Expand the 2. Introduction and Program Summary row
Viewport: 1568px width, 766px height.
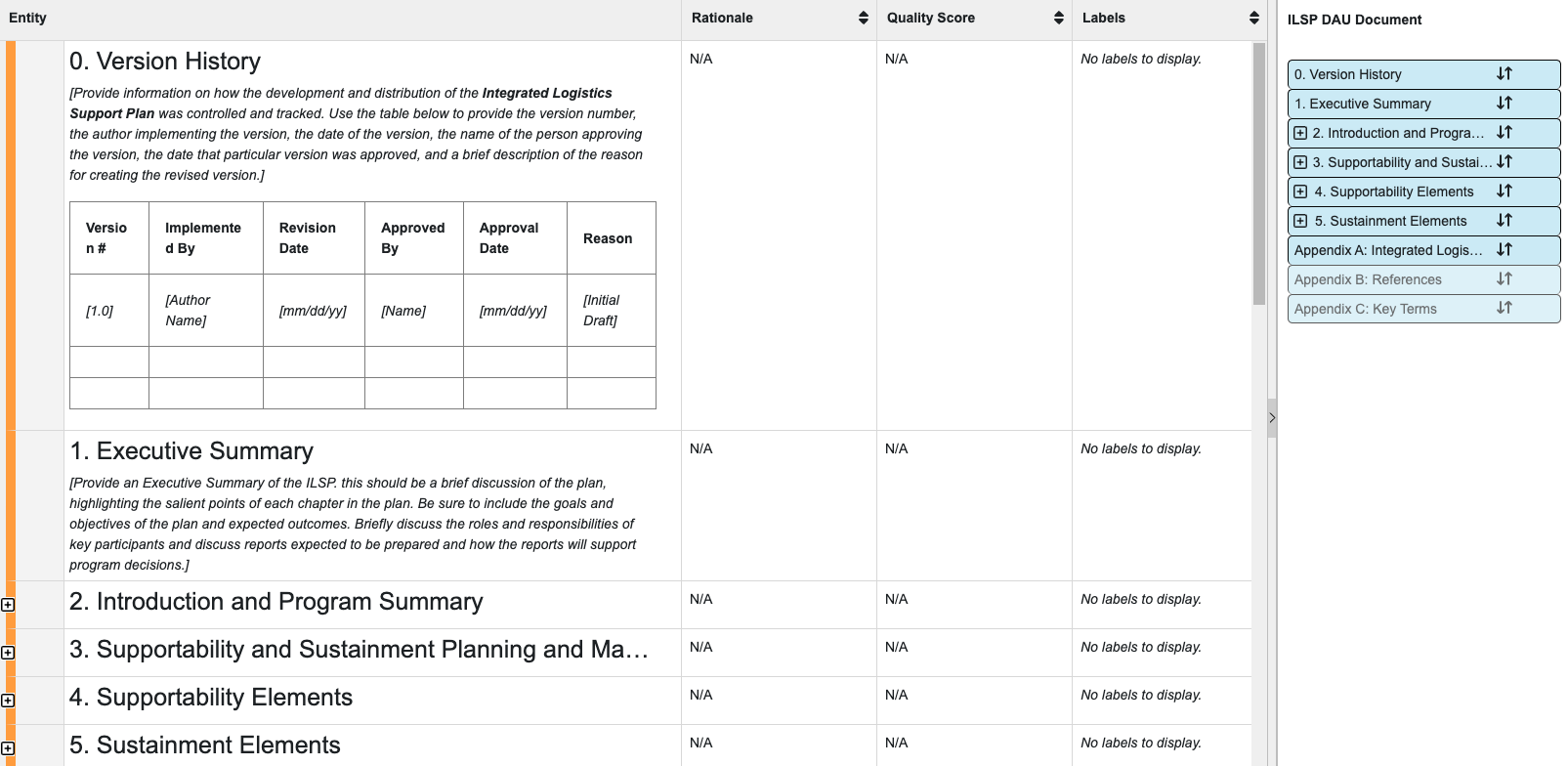(x=8, y=604)
